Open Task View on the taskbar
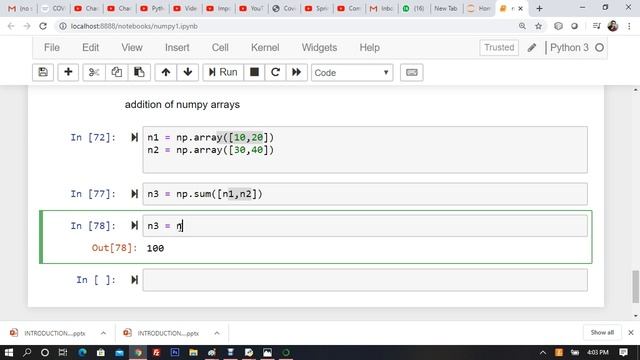 (63, 352)
